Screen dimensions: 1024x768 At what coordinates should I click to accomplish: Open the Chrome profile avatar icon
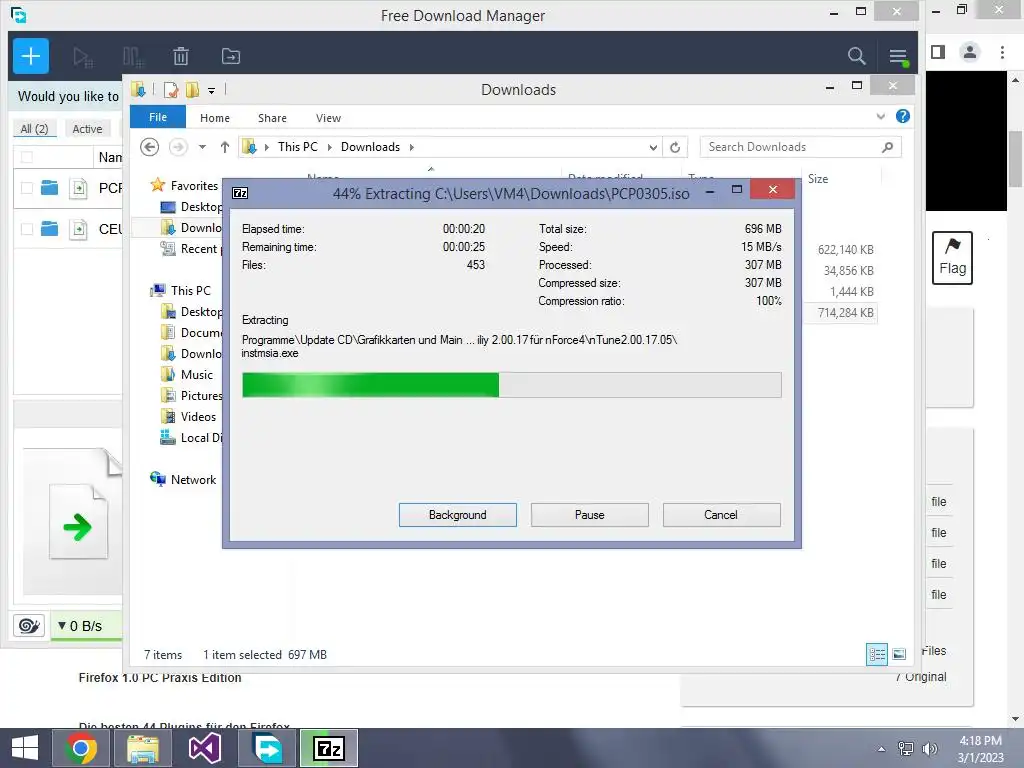[x=970, y=52]
